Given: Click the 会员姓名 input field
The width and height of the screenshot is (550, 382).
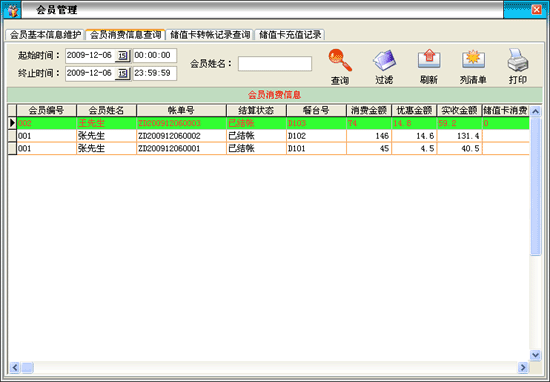Looking at the screenshot, I should [x=275, y=64].
